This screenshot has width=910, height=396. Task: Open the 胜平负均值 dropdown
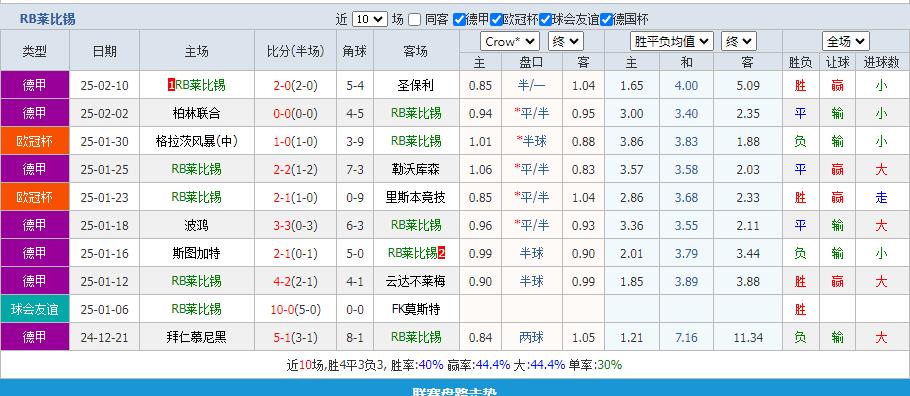click(671, 42)
